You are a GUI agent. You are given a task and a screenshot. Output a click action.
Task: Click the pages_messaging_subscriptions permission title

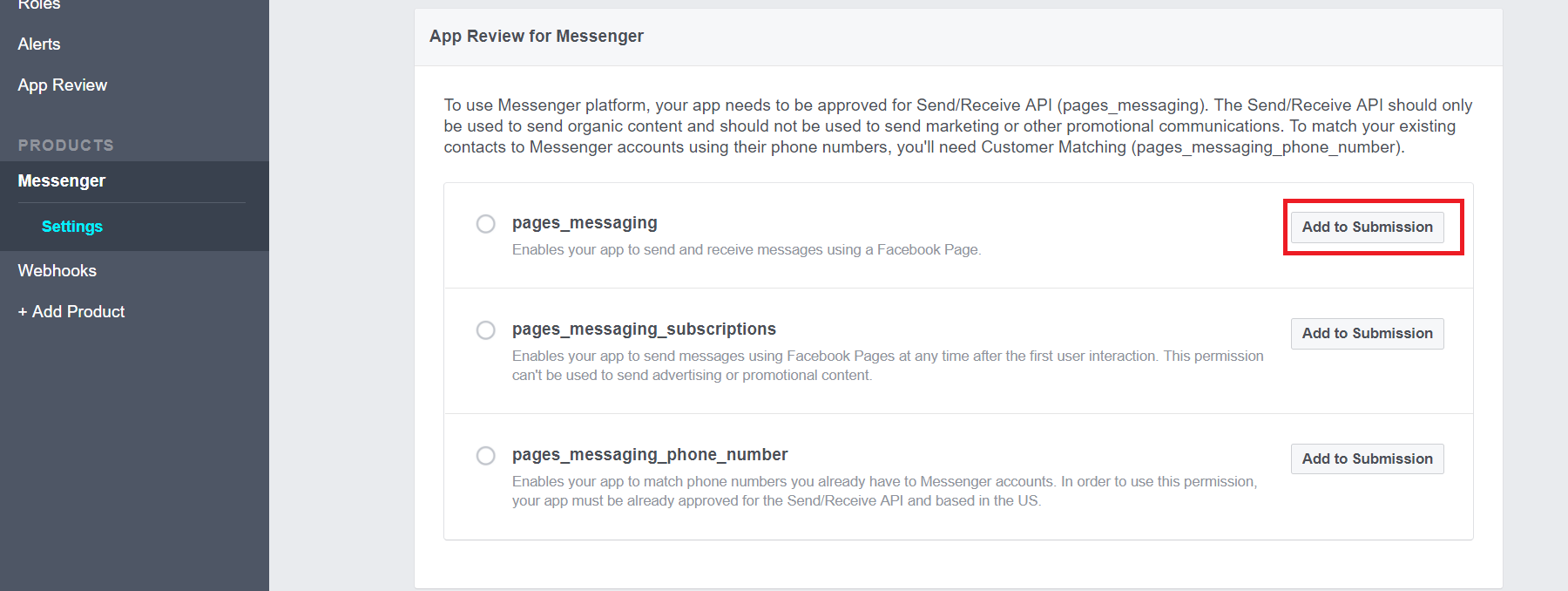(x=644, y=329)
